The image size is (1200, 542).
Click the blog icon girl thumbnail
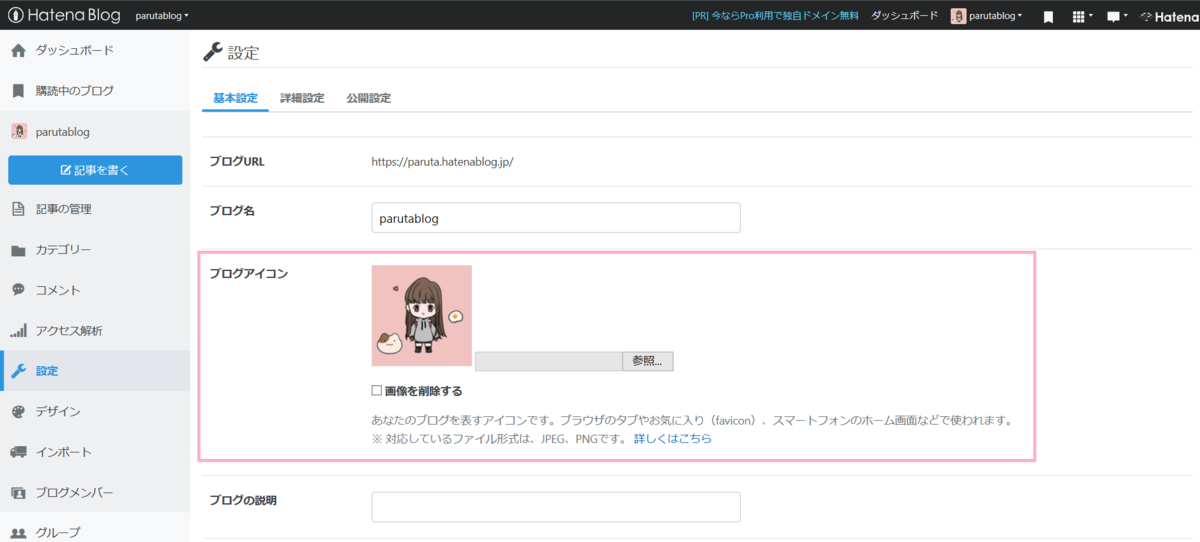(x=421, y=316)
